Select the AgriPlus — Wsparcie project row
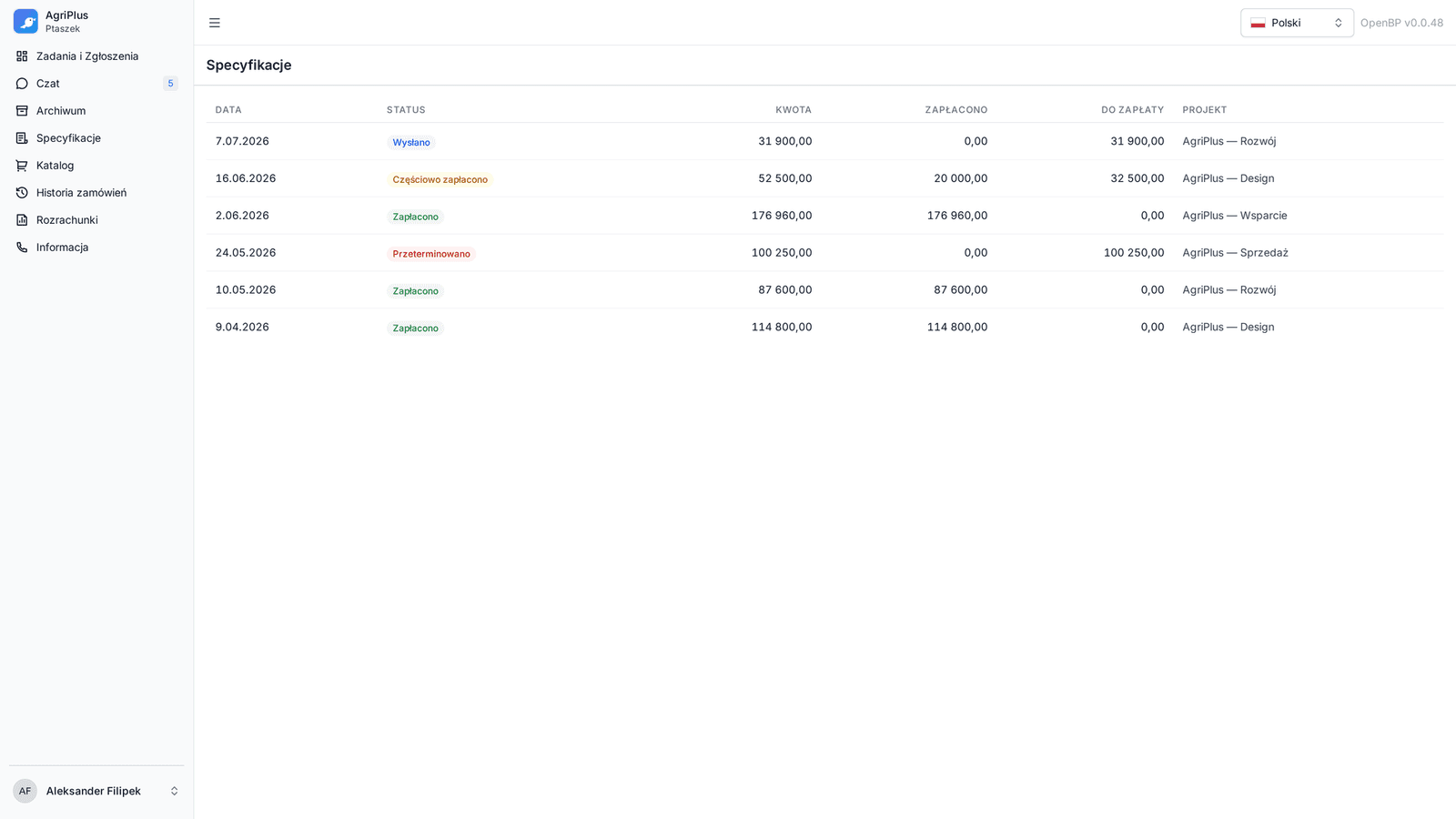 point(824,216)
